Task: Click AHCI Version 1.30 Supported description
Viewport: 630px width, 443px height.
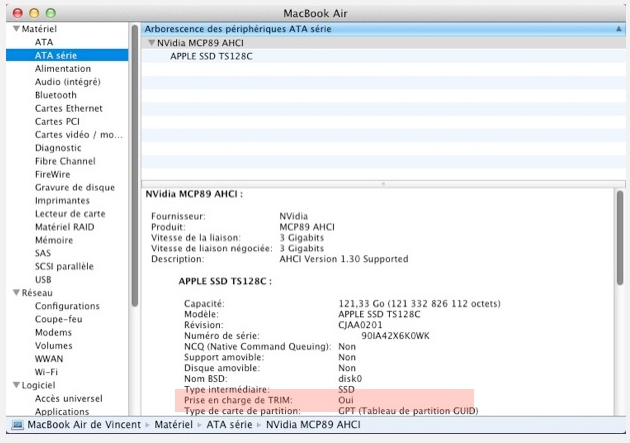Action: (x=344, y=259)
